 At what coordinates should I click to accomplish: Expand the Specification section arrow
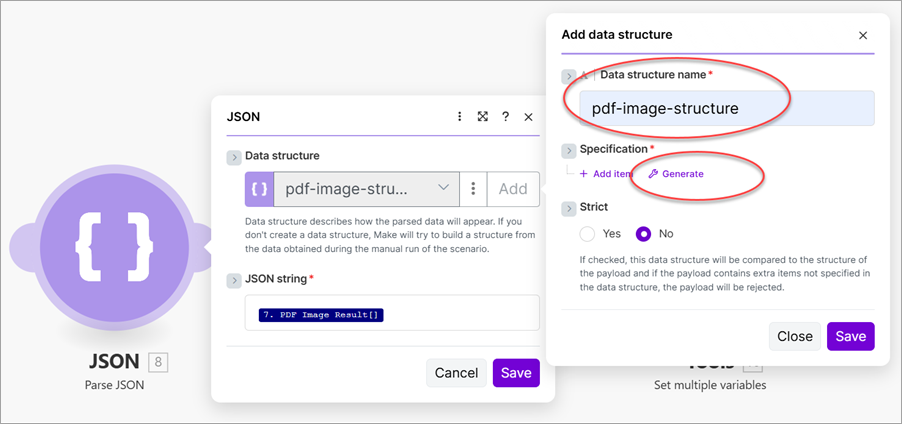point(568,150)
